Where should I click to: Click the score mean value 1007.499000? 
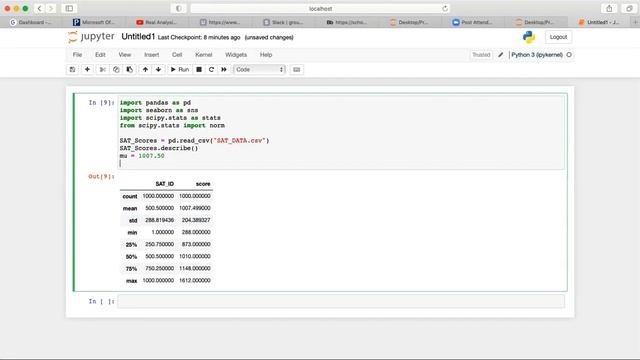(x=195, y=208)
